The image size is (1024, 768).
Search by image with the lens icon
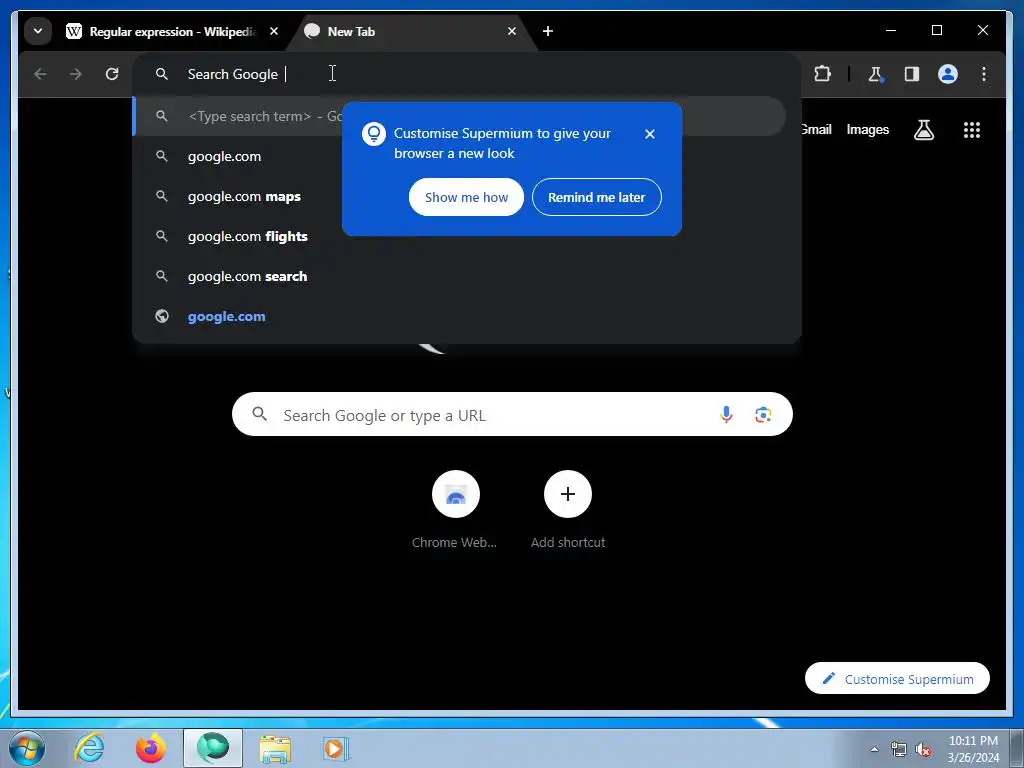(x=763, y=414)
